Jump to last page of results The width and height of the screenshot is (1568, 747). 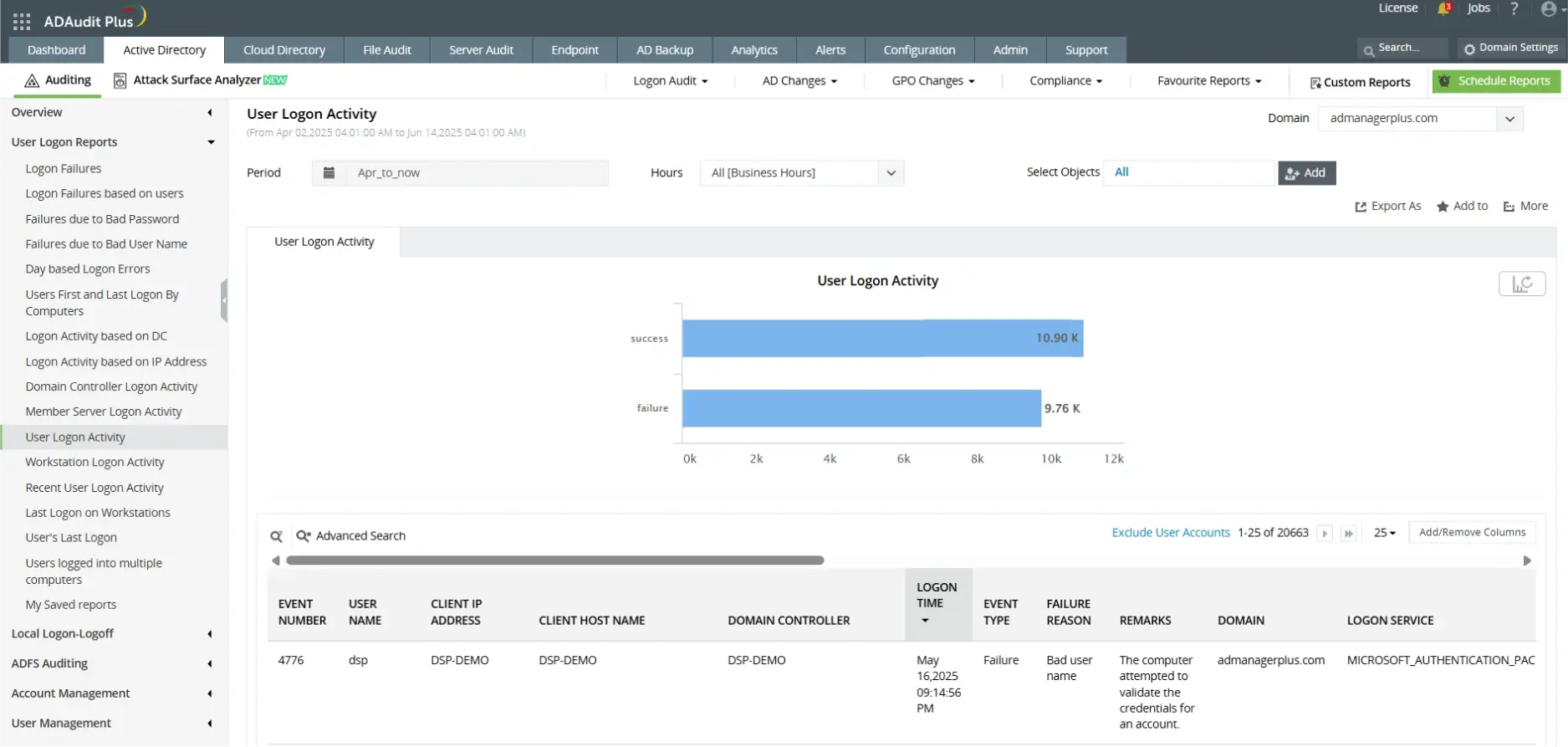coord(1349,534)
